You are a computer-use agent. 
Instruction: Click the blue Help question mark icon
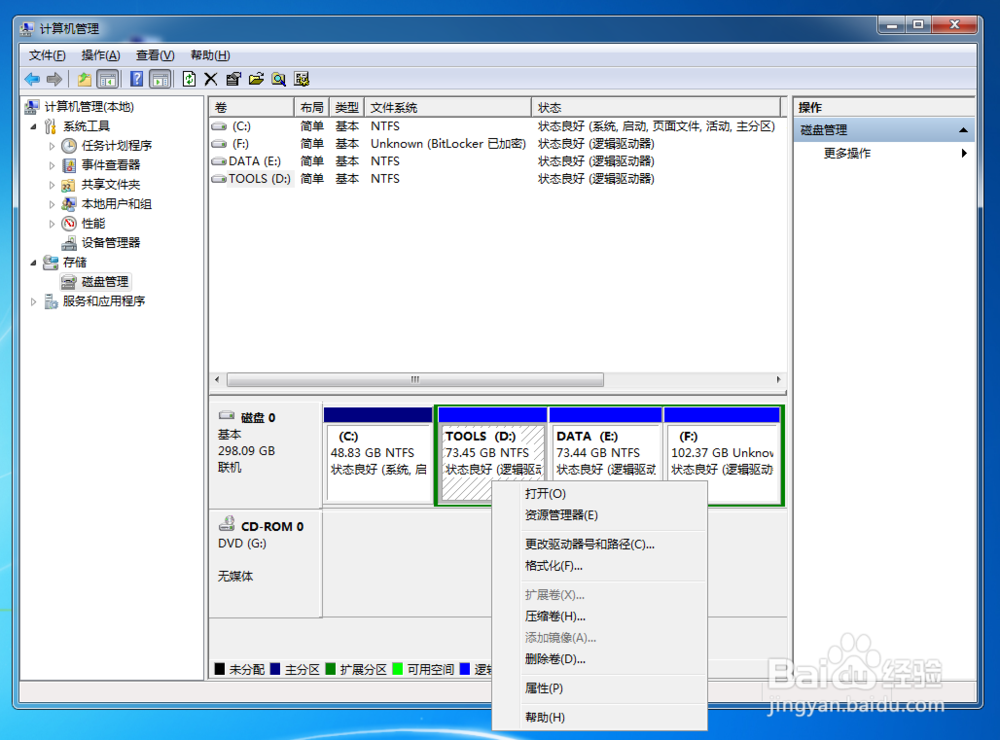(x=136, y=79)
